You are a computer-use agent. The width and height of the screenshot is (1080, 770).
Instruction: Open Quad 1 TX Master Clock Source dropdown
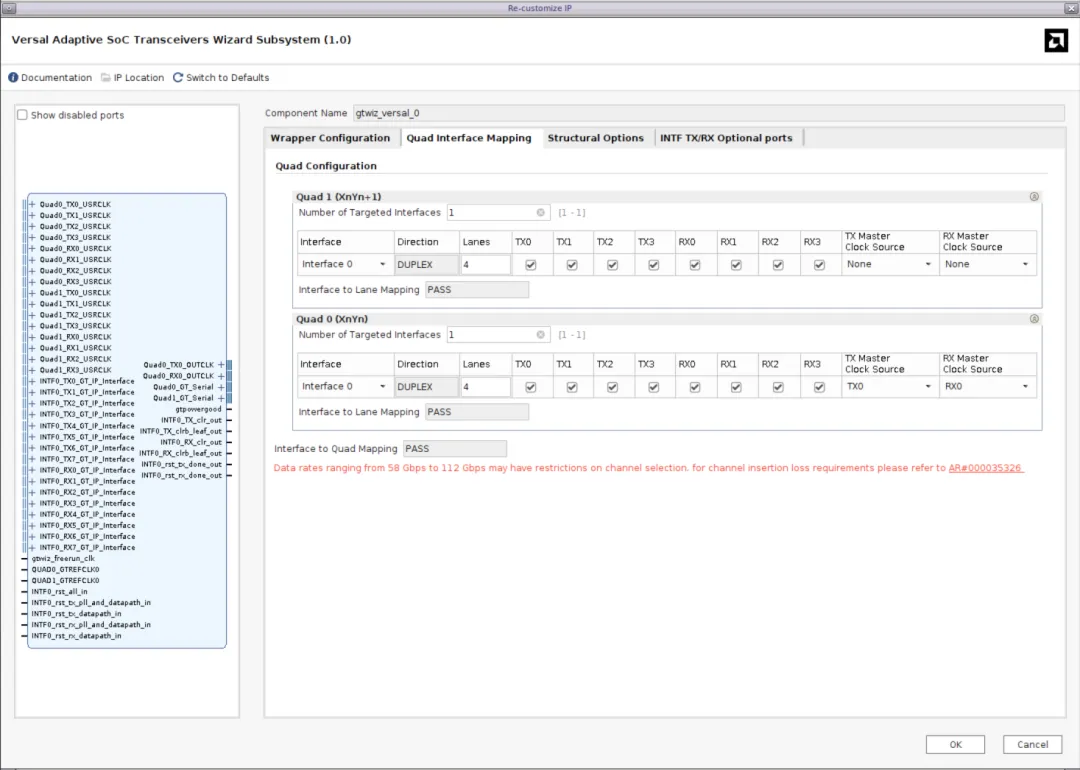(889, 264)
